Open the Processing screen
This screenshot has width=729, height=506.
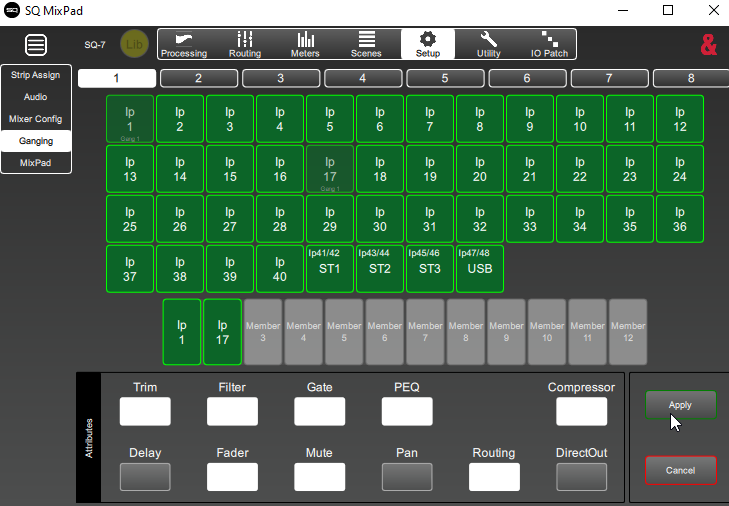click(184, 45)
